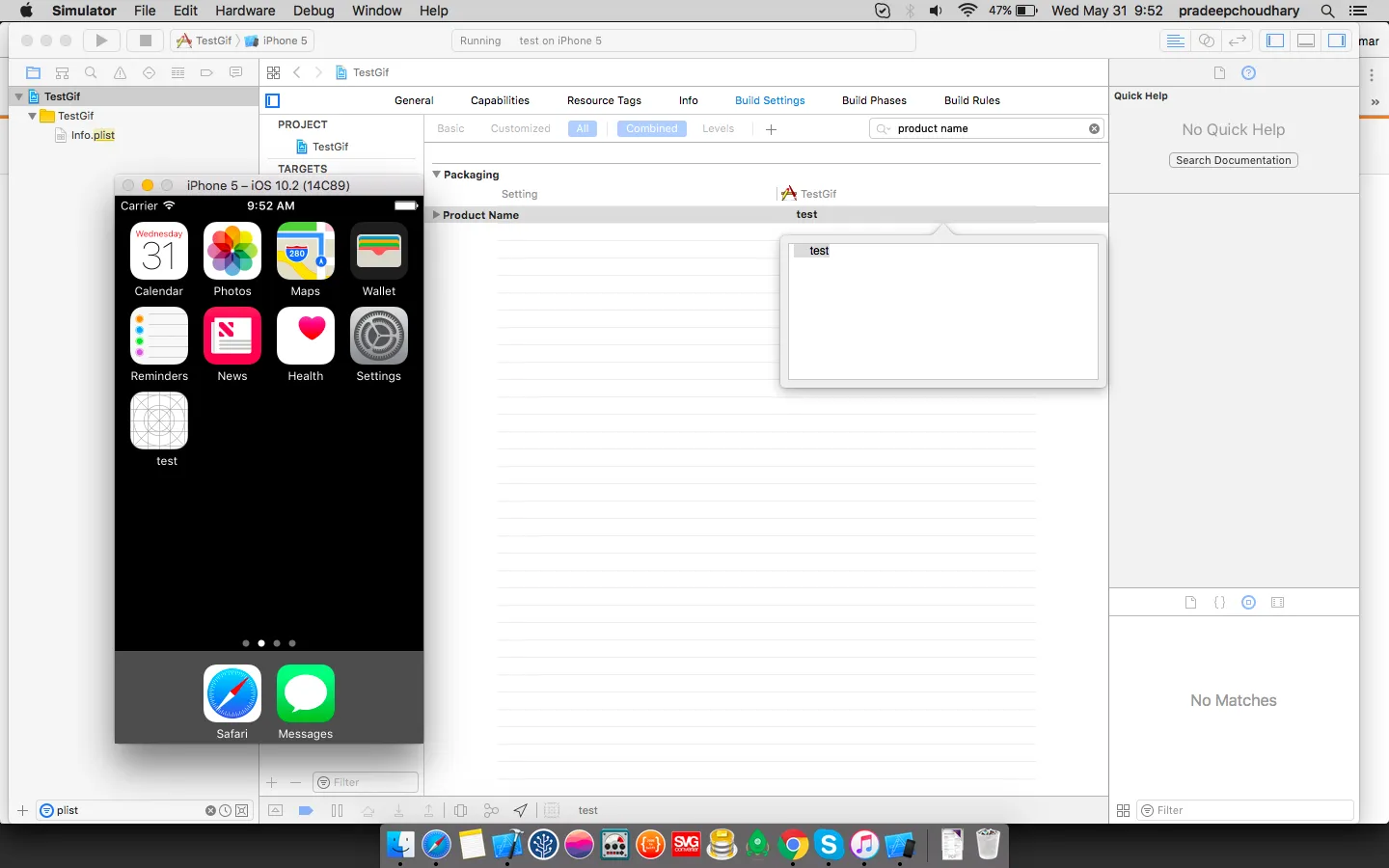Show the object library
The height and width of the screenshot is (868, 1389).
point(1248,603)
